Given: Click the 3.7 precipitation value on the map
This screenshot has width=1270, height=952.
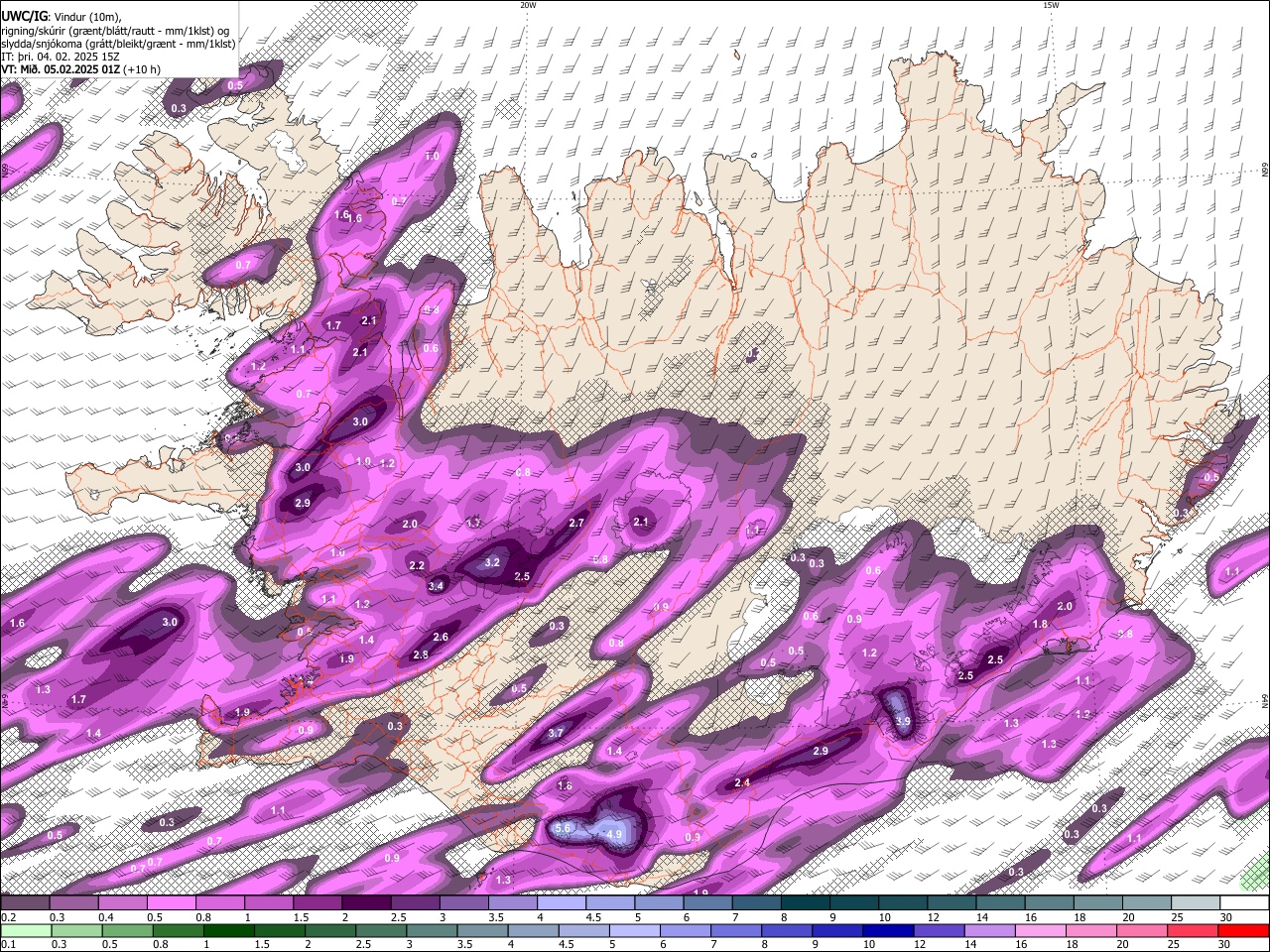Looking at the screenshot, I should [x=556, y=734].
